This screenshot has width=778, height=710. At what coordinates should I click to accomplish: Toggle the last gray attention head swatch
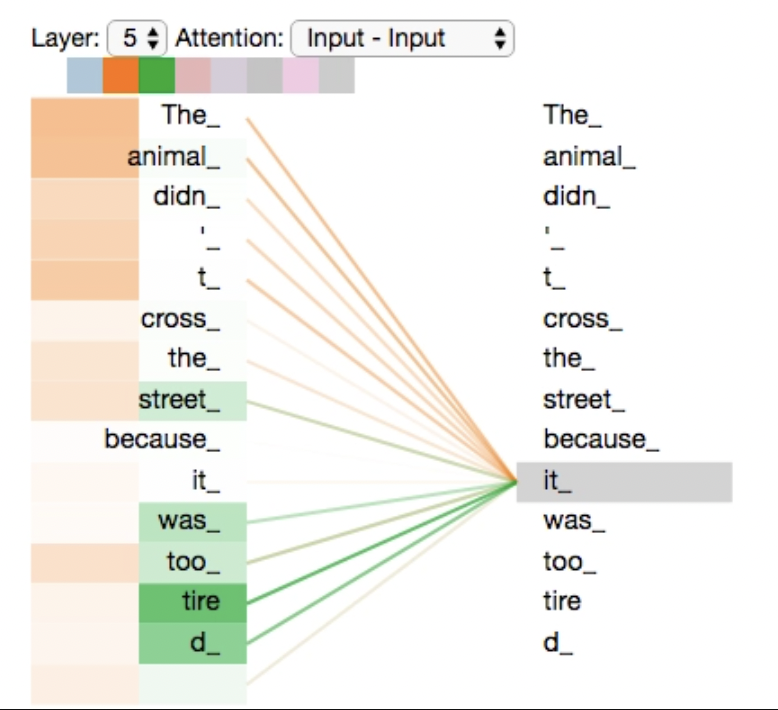click(x=337, y=75)
